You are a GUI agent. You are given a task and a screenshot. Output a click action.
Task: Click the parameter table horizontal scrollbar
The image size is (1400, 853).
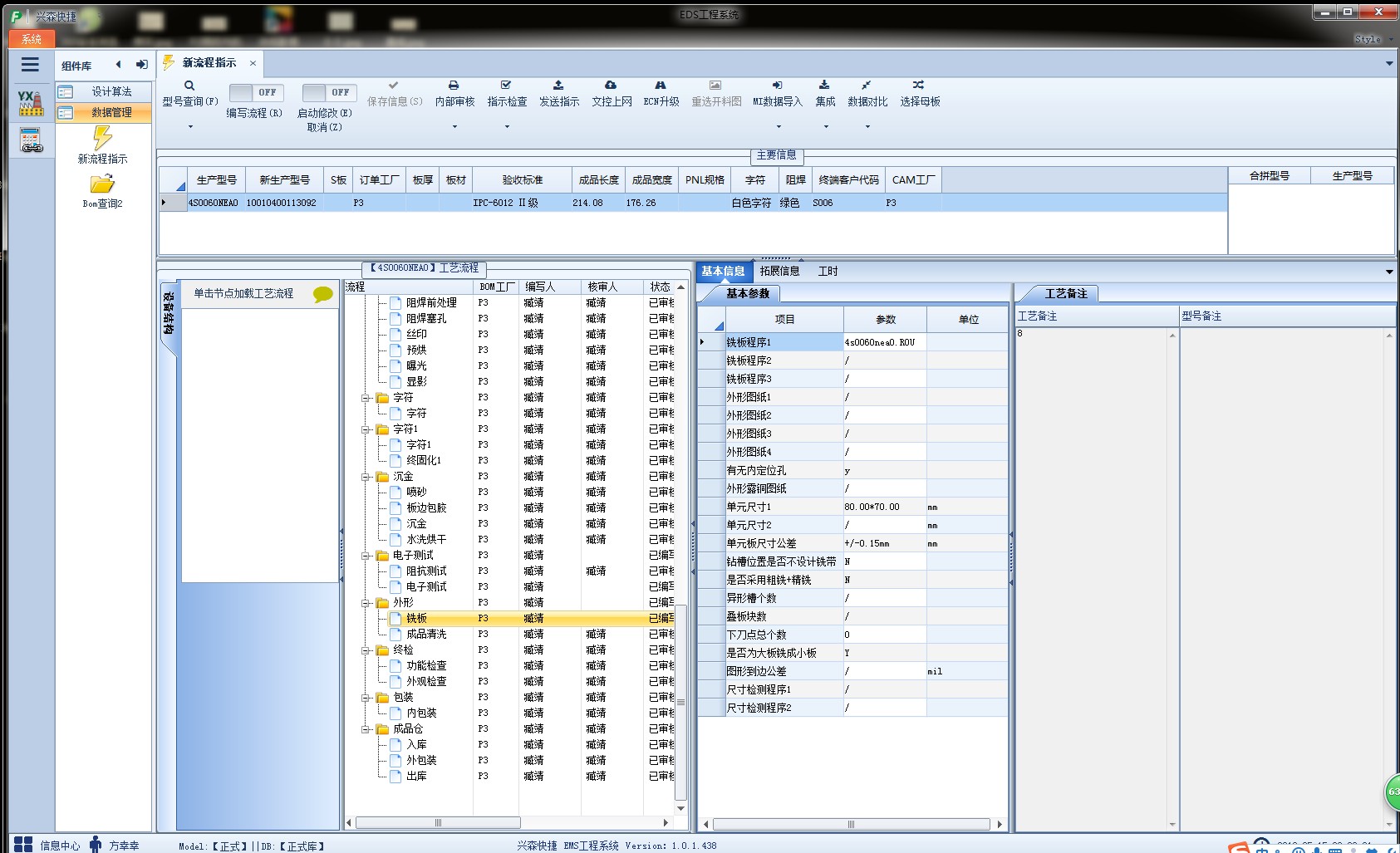click(x=851, y=824)
